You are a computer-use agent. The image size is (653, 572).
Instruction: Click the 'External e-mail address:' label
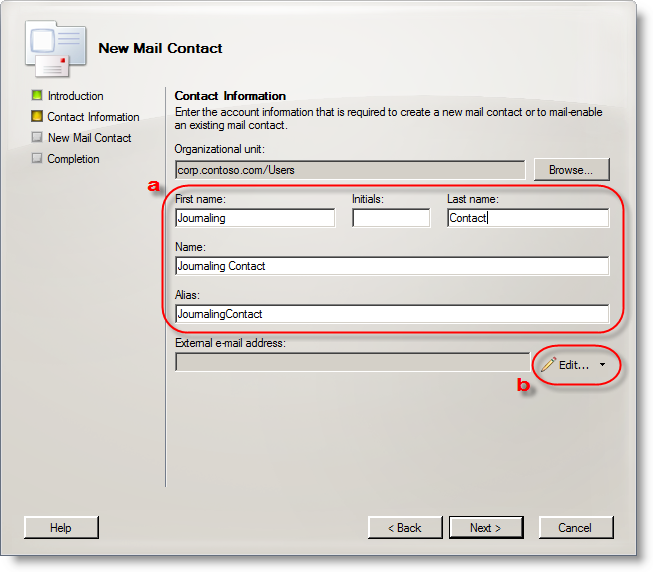click(230, 343)
